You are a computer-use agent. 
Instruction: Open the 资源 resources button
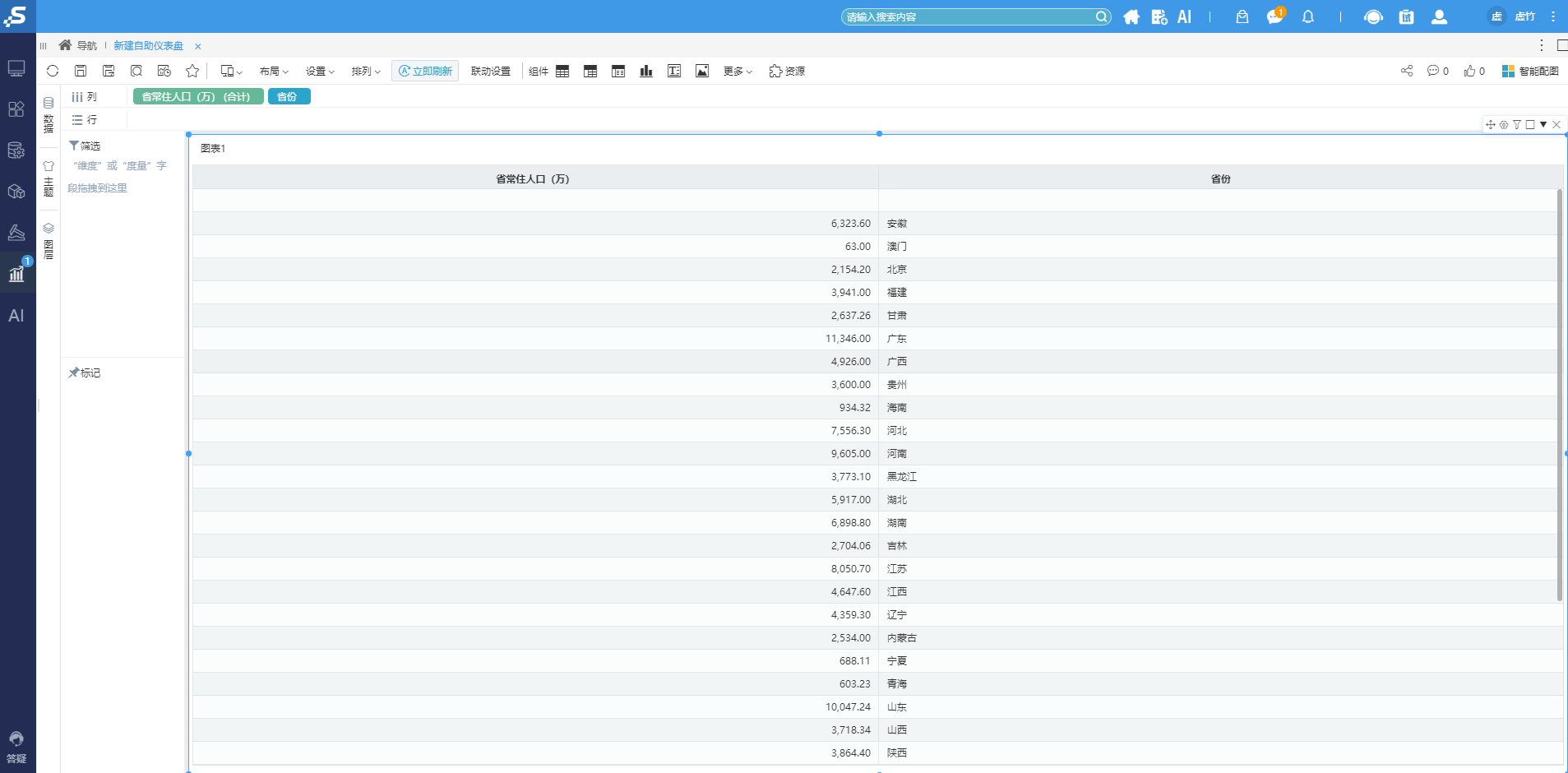pyautogui.click(x=787, y=72)
